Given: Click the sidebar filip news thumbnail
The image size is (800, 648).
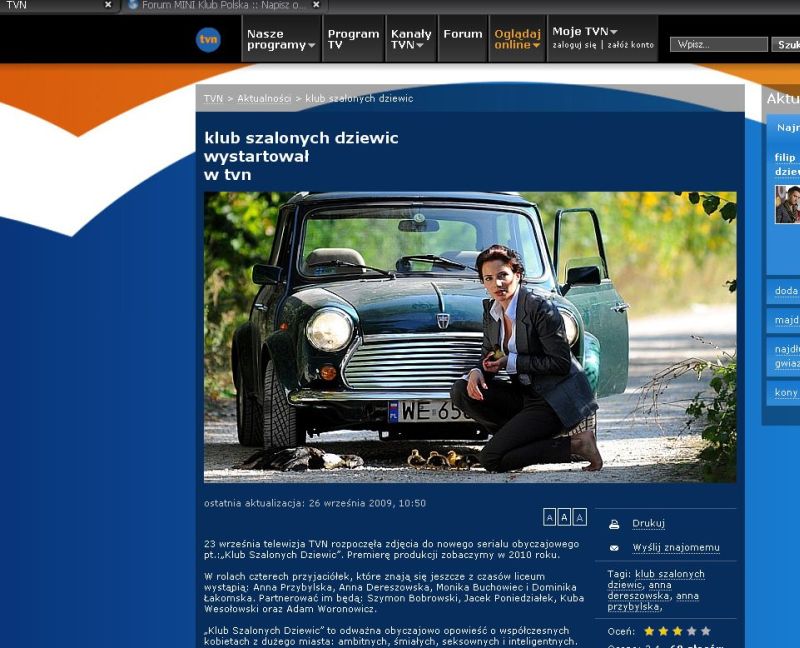Looking at the screenshot, I should pyautogui.click(x=787, y=204).
